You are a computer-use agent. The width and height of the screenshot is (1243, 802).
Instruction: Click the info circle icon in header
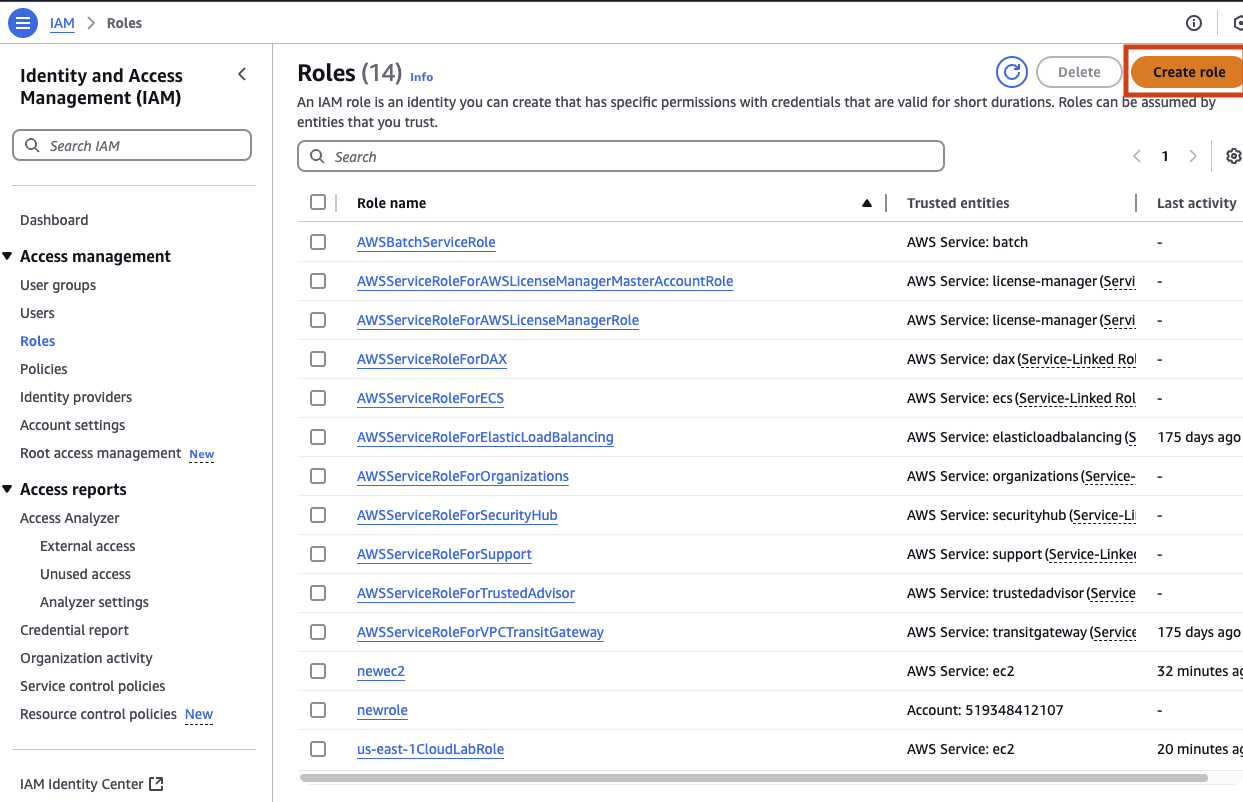click(1193, 22)
